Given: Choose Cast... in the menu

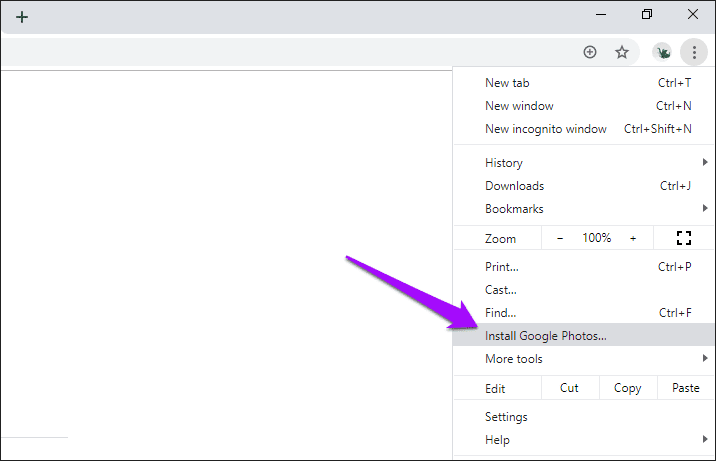Looking at the screenshot, I should (x=584, y=290).
